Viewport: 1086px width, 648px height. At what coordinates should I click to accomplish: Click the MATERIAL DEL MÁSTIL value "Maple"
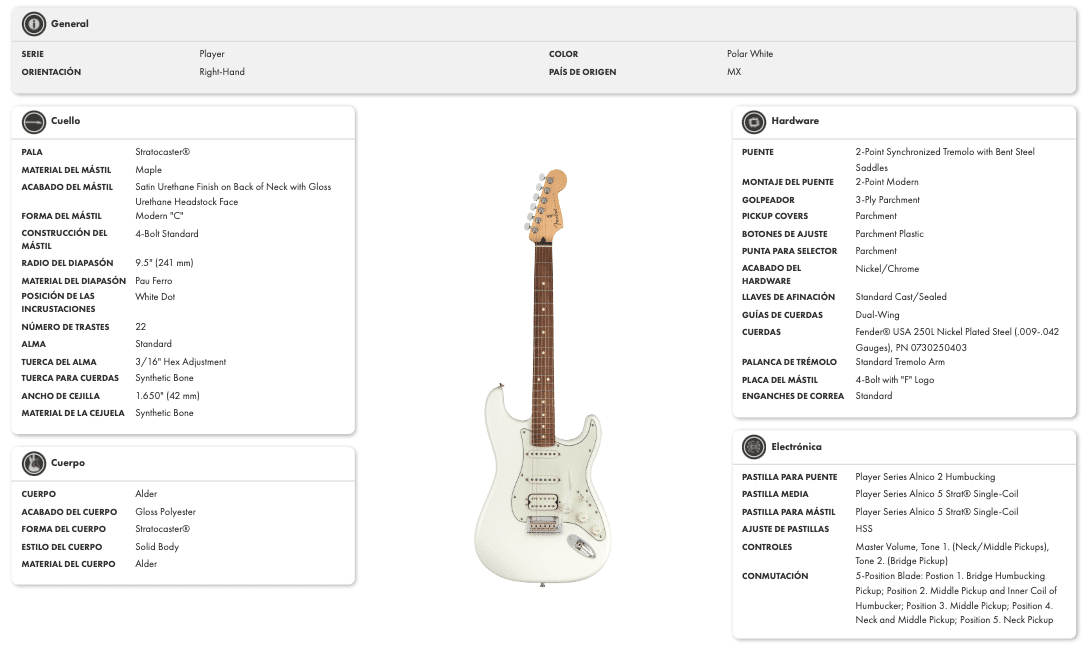coord(149,170)
